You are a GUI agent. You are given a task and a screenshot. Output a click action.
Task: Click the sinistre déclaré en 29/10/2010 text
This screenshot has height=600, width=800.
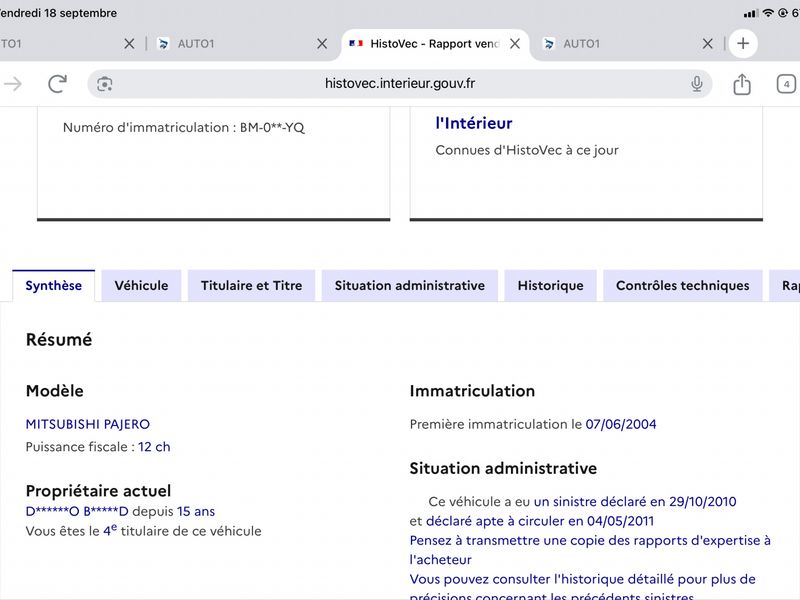pos(635,502)
